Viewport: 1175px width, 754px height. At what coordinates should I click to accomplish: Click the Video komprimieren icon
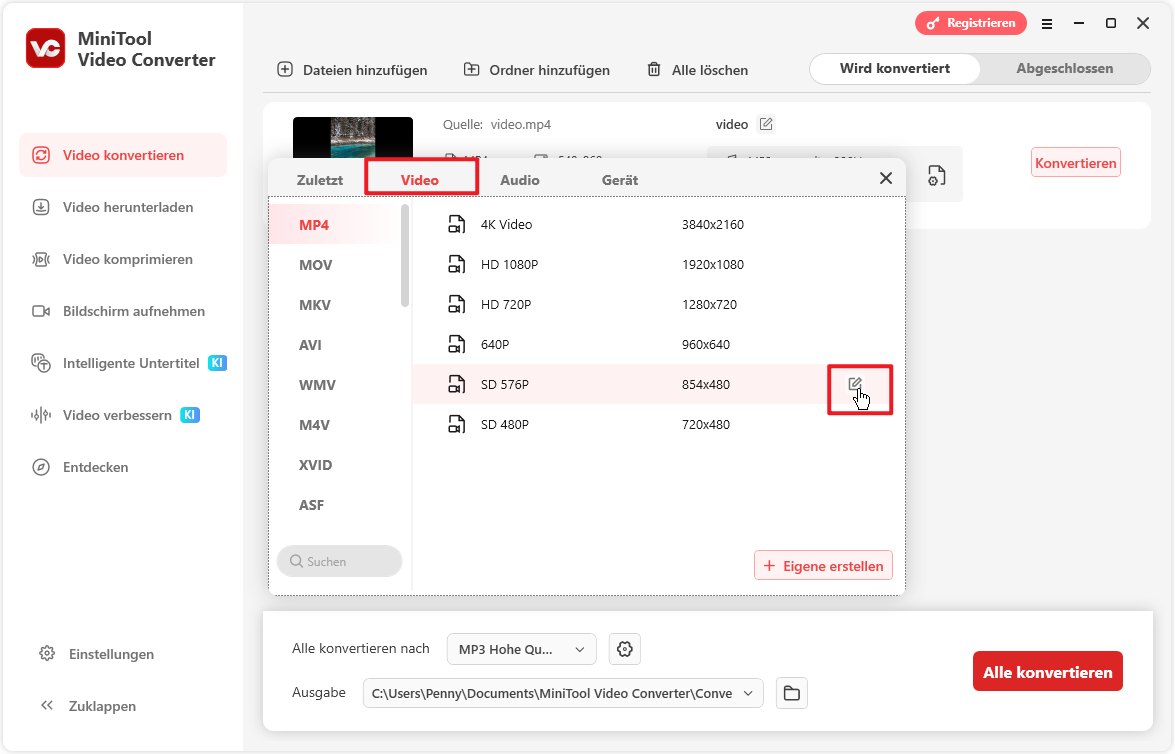tap(41, 259)
